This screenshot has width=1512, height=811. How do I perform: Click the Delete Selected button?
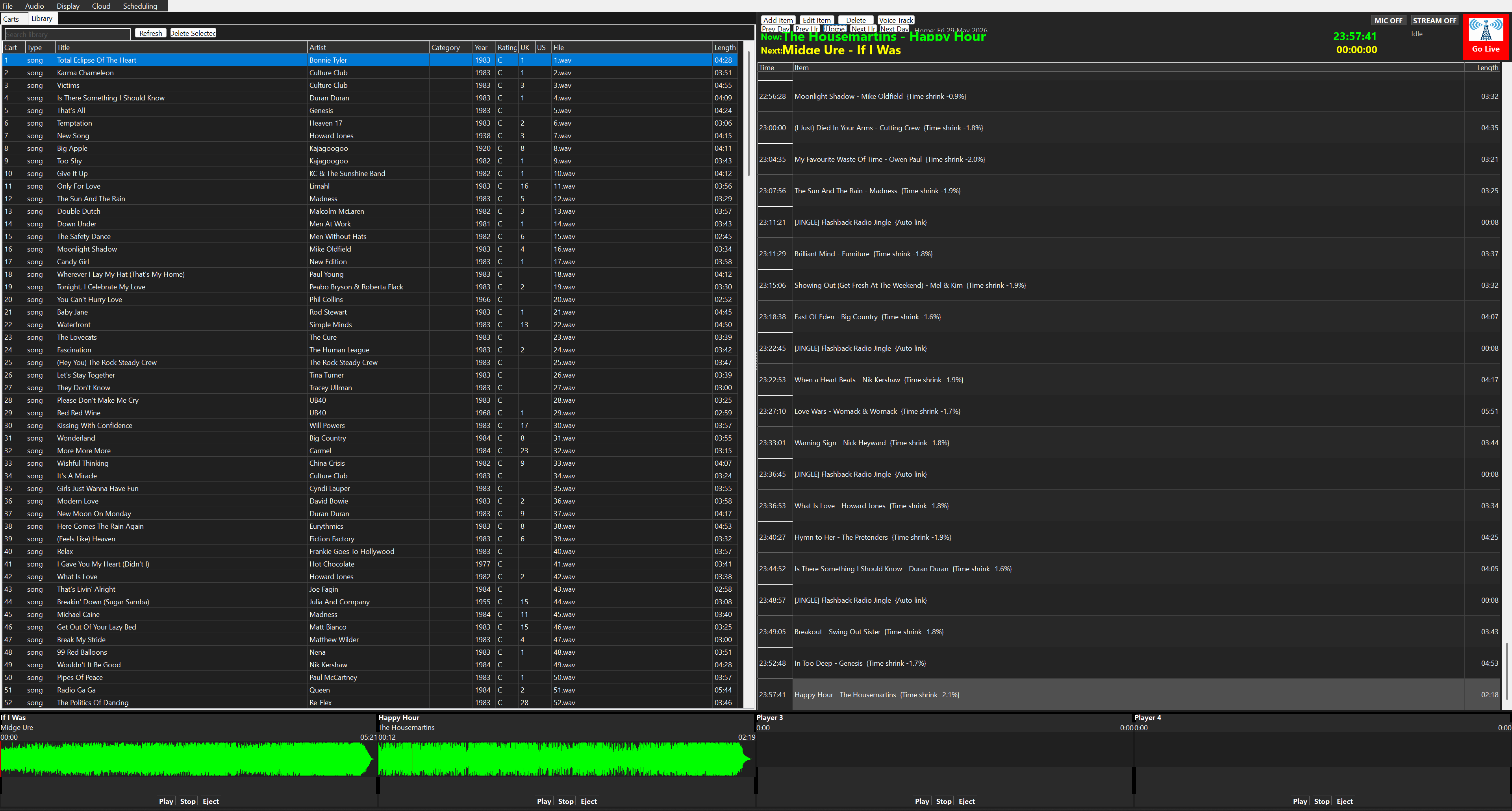click(x=193, y=33)
